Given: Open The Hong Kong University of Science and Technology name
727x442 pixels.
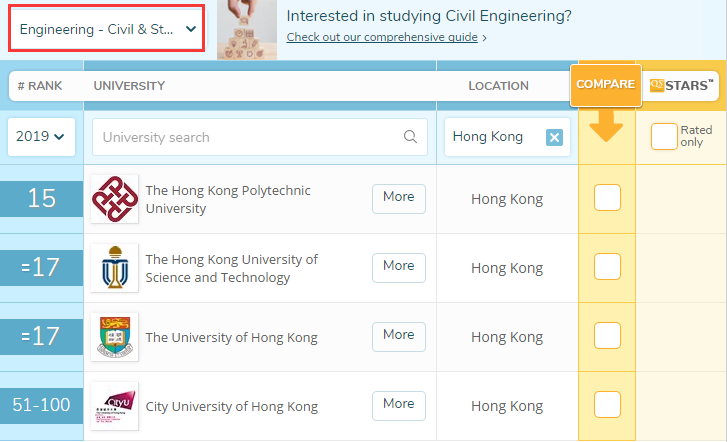Looking at the screenshot, I should point(232,268).
